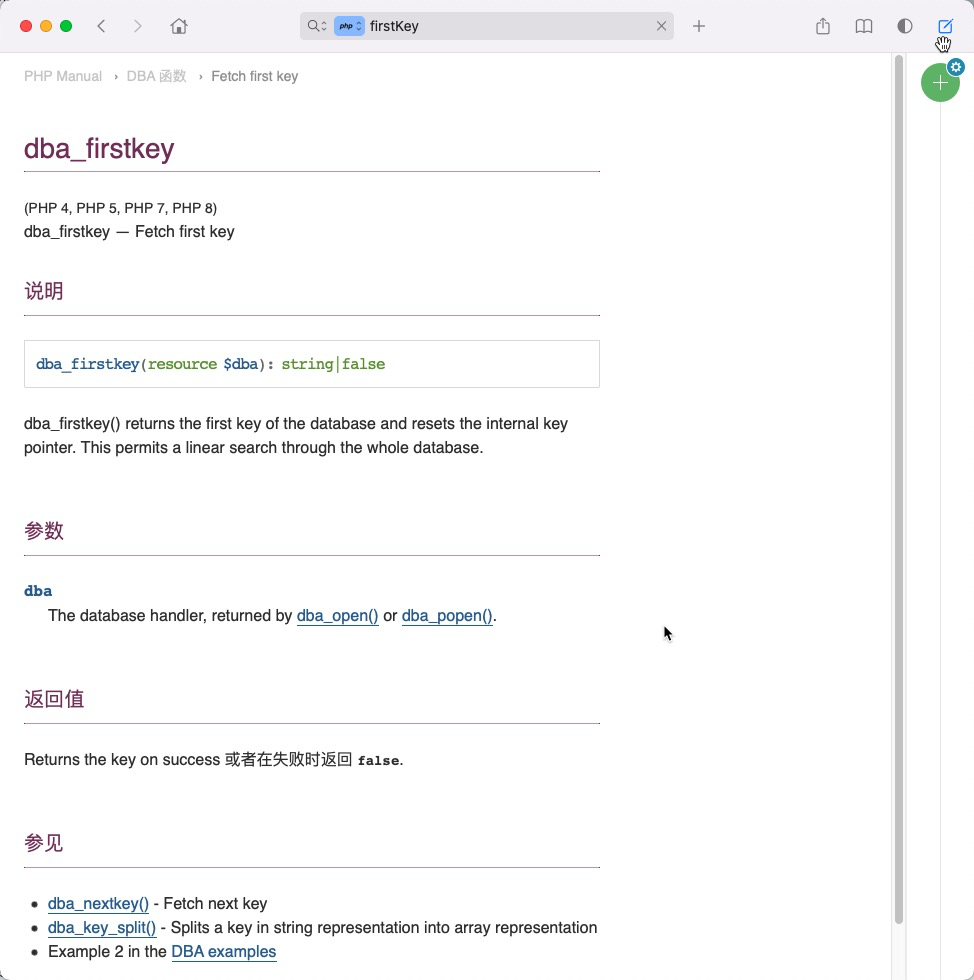Image resolution: width=974 pixels, height=980 pixels.
Task: Click the 参数 section heading
Action: click(44, 531)
